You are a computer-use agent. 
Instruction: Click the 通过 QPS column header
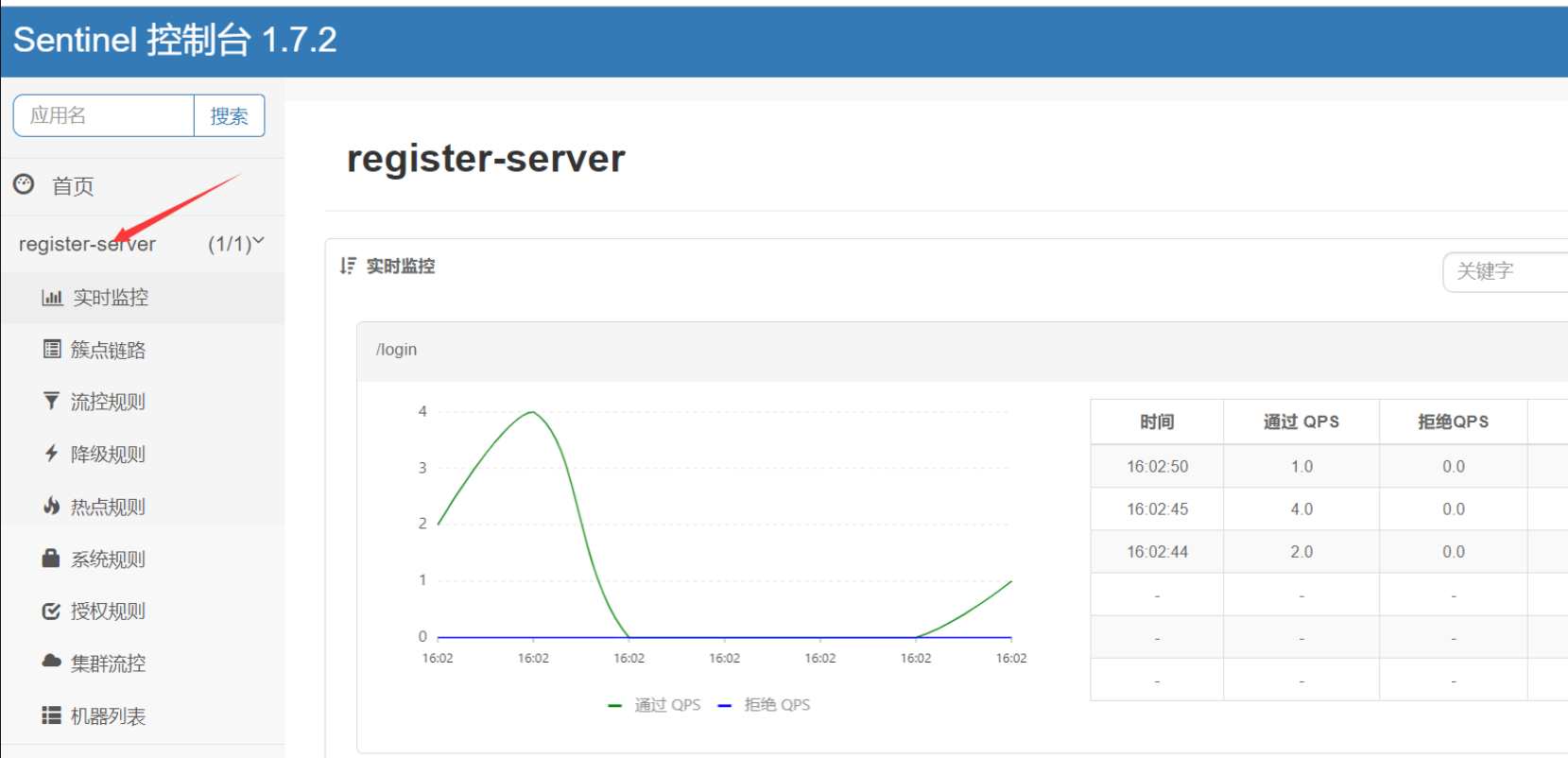click(1301, 422)
